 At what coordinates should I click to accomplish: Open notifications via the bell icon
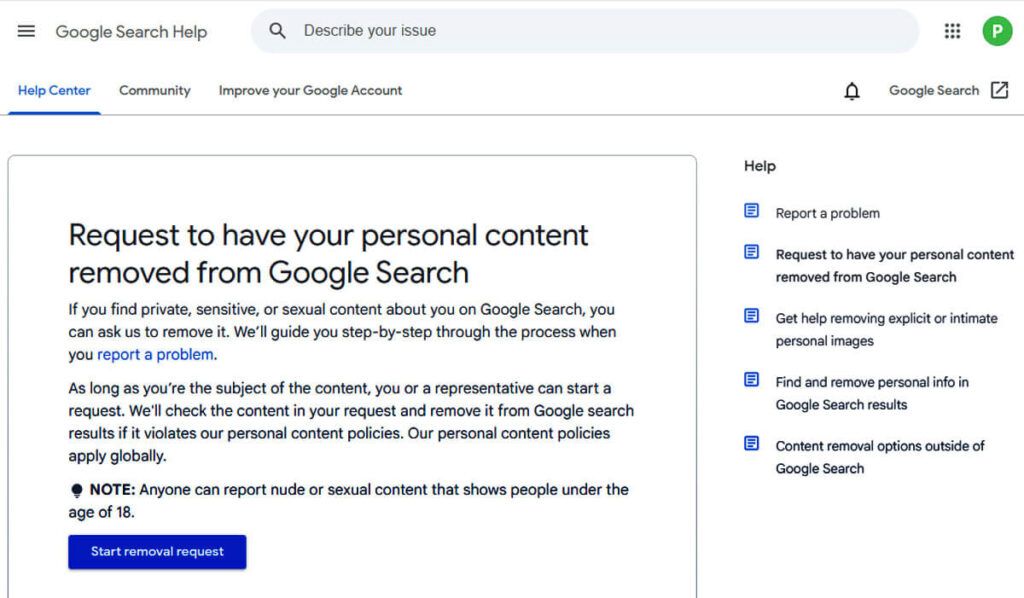tap(851, 90)
